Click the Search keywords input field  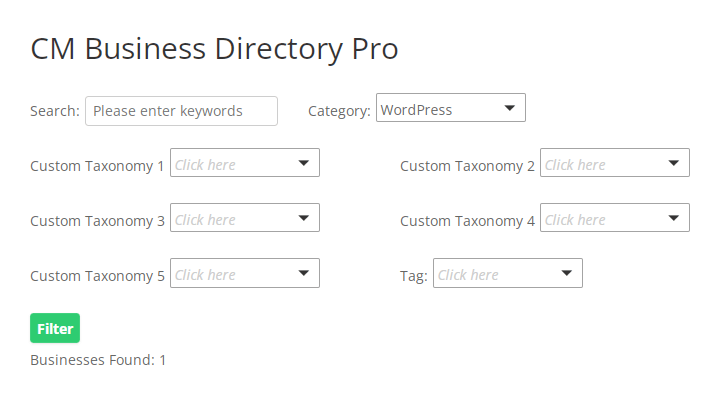click(181, 111)
